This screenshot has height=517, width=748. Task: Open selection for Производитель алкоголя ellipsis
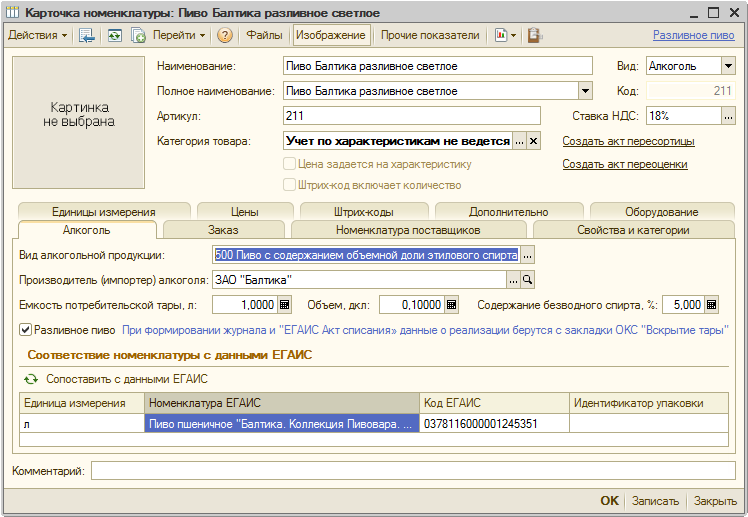pyautogui.click(x=513, y=280)
